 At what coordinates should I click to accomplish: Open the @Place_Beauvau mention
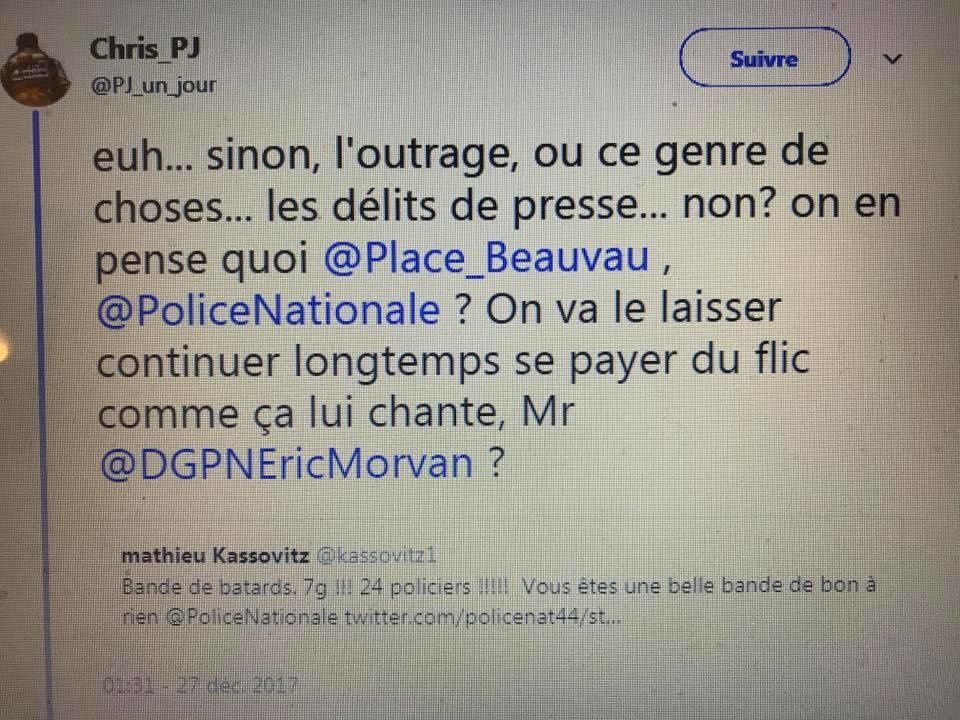(x=486, y=257)
